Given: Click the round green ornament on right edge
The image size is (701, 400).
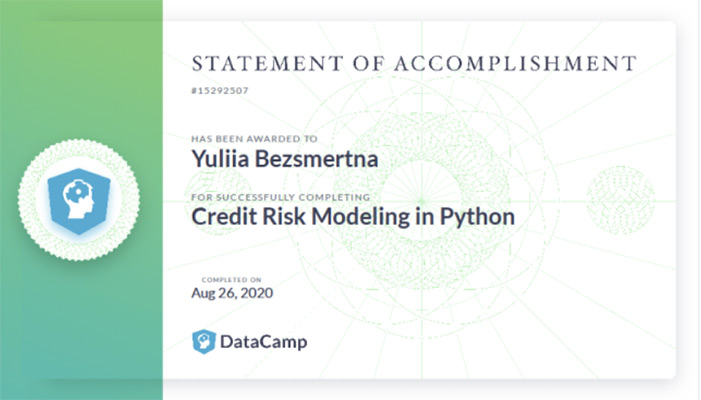Looking at the screenshot, I should pos(621,200).
